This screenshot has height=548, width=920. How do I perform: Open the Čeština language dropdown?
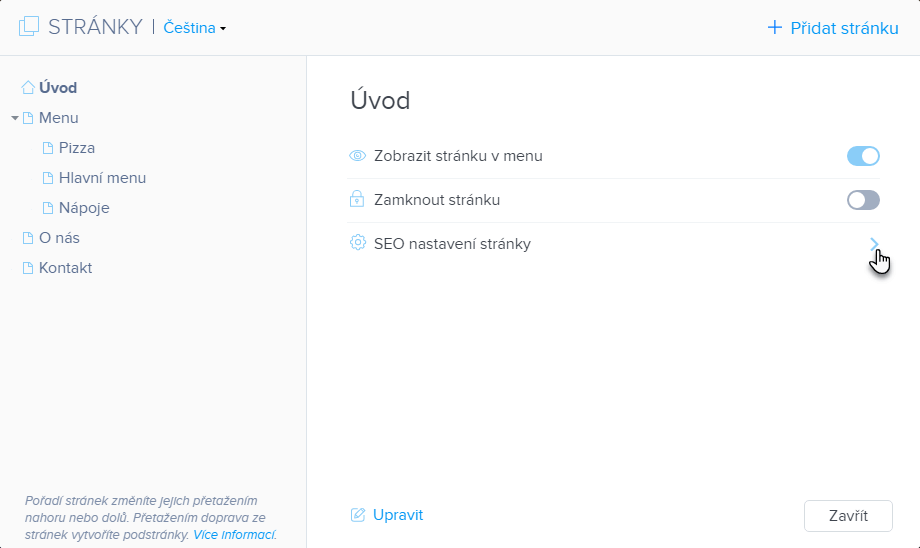pyautogui.click(x=195, y=28)
